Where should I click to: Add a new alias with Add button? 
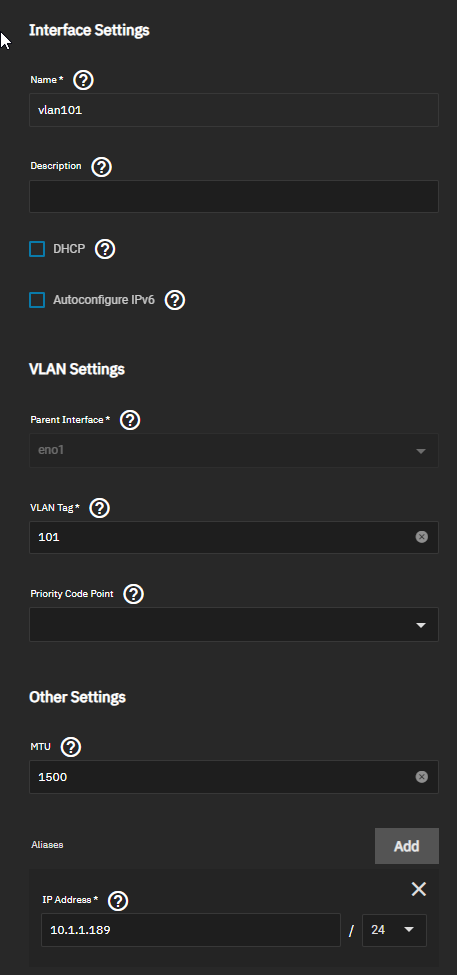[407, 846]
